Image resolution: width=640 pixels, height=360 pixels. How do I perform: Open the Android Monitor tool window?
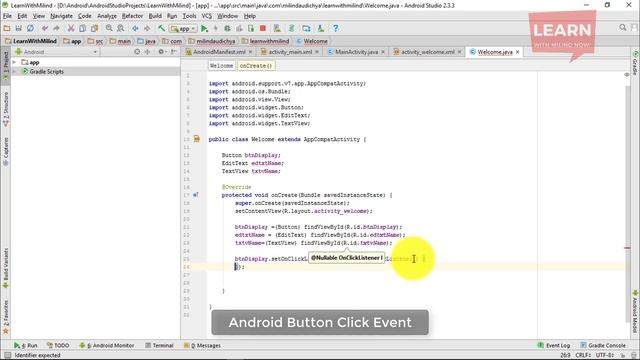107,345
